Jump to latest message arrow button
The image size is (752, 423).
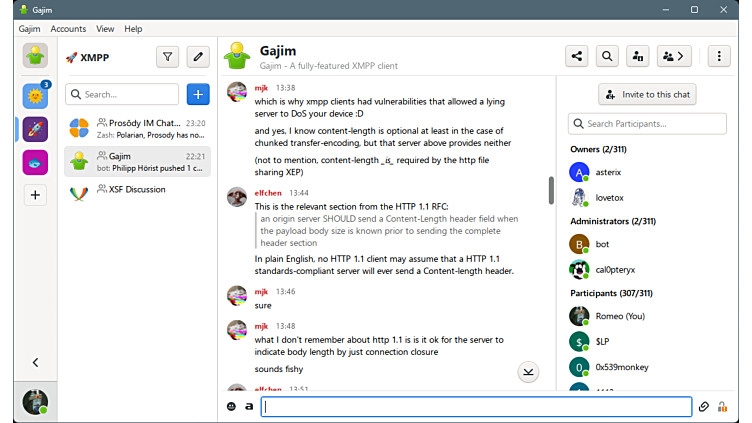coord(528,372)
